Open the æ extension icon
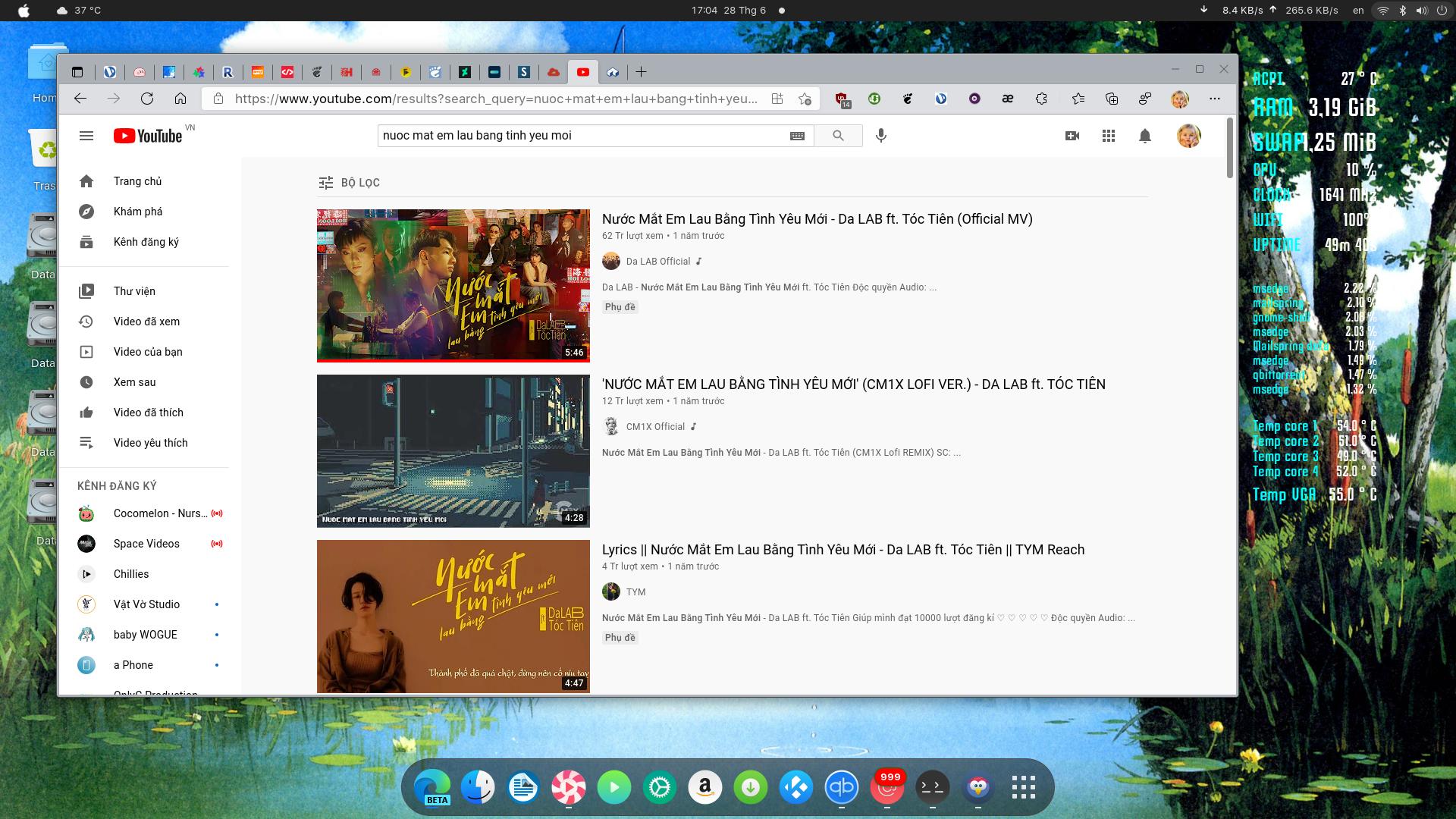Screen dimensions: 1456x819 (1008, 99)
